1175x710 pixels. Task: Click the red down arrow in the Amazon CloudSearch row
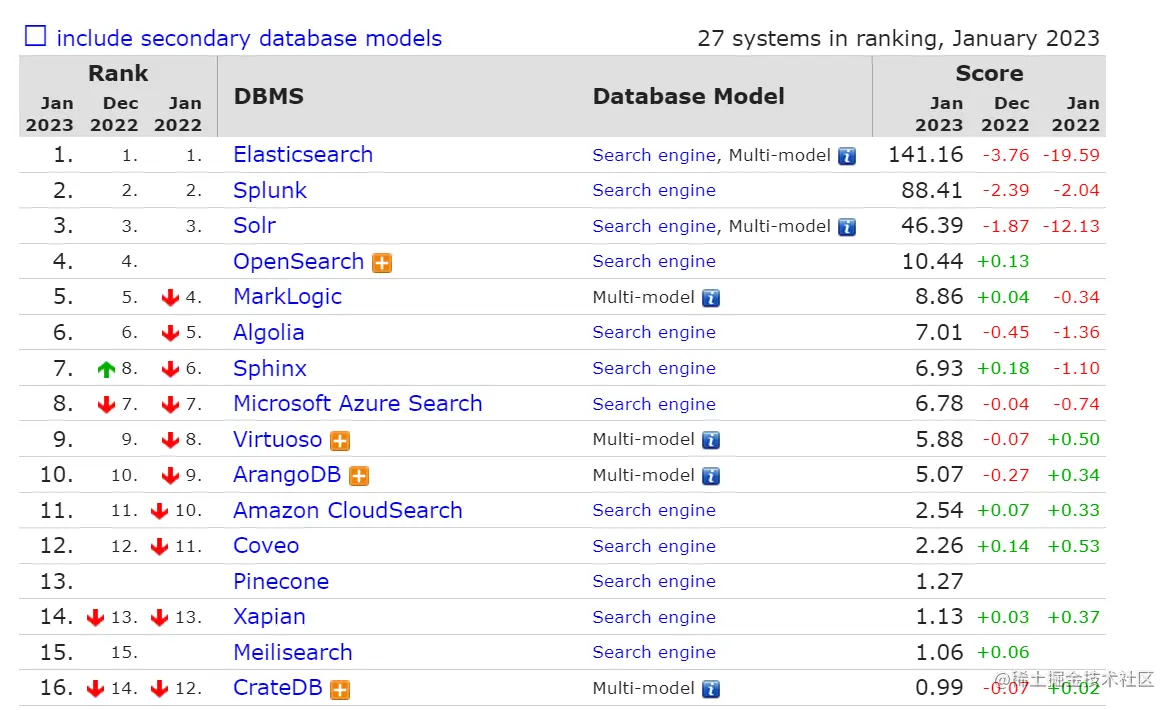coord(159,511)
